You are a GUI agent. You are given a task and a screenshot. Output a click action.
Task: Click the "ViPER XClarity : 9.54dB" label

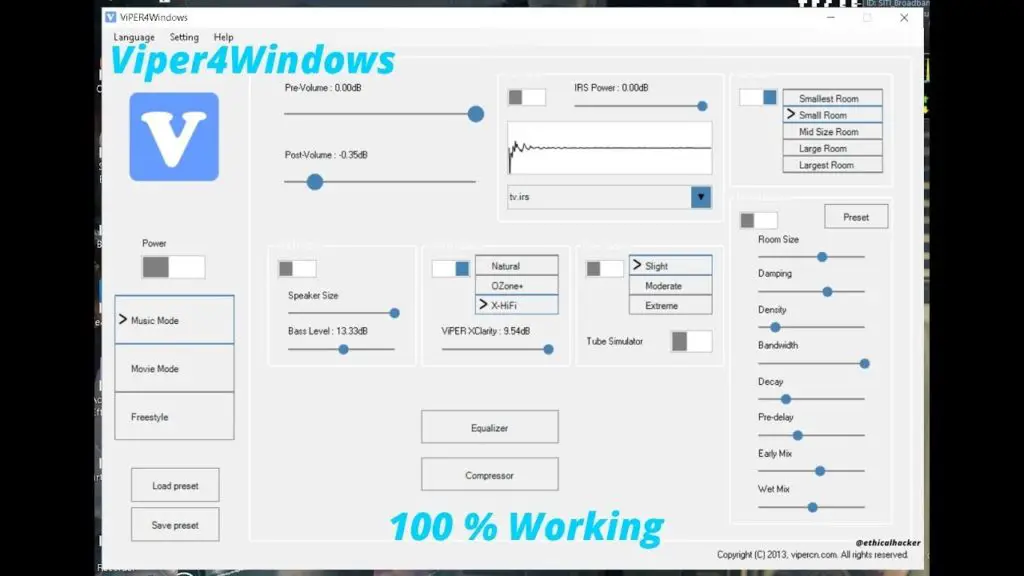pyautogui.click(x=486, y=331)
